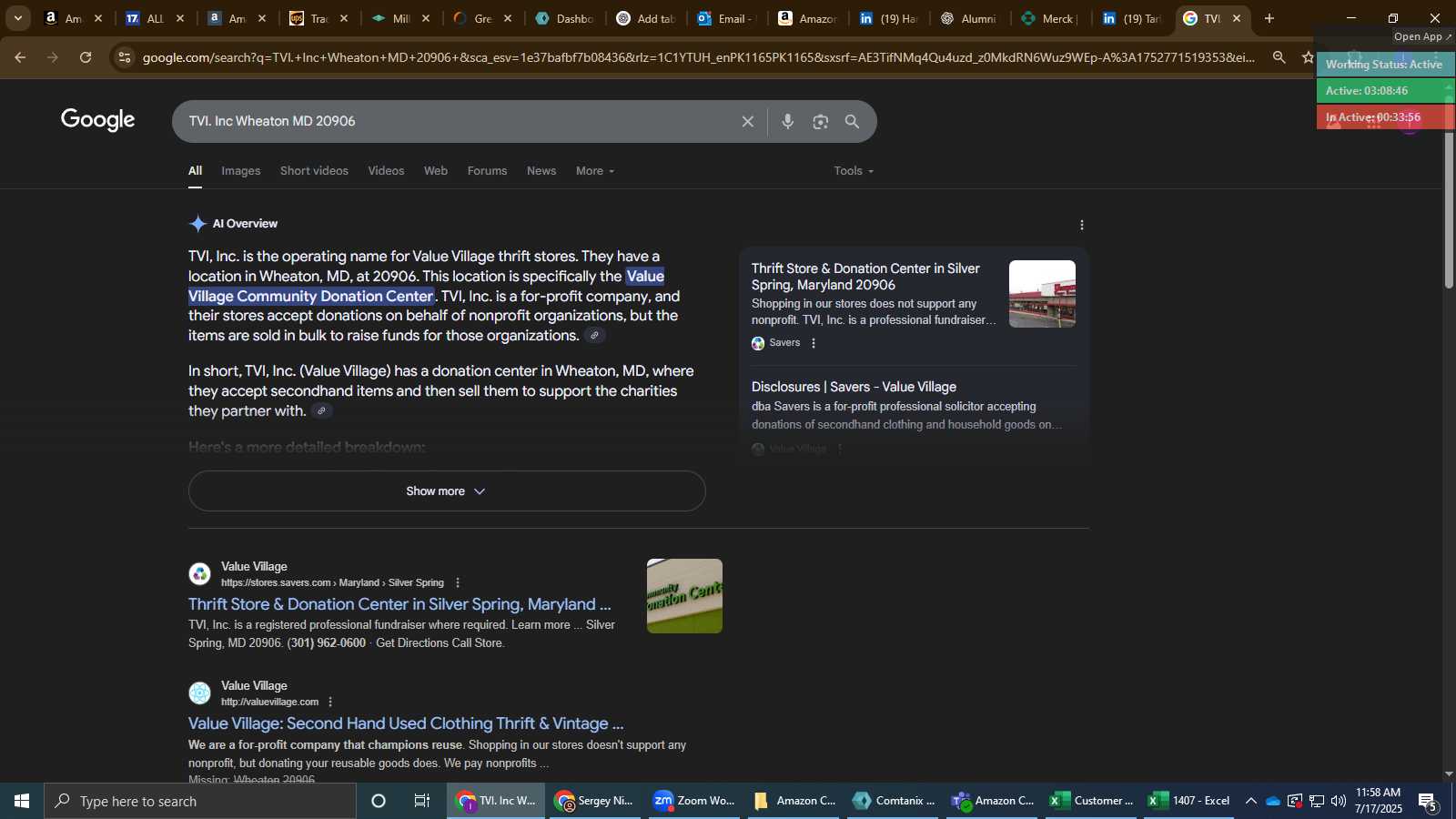Expand AI Overview with Show more
This screenshot has height=819, width=1456.
(x=447, y=491)
